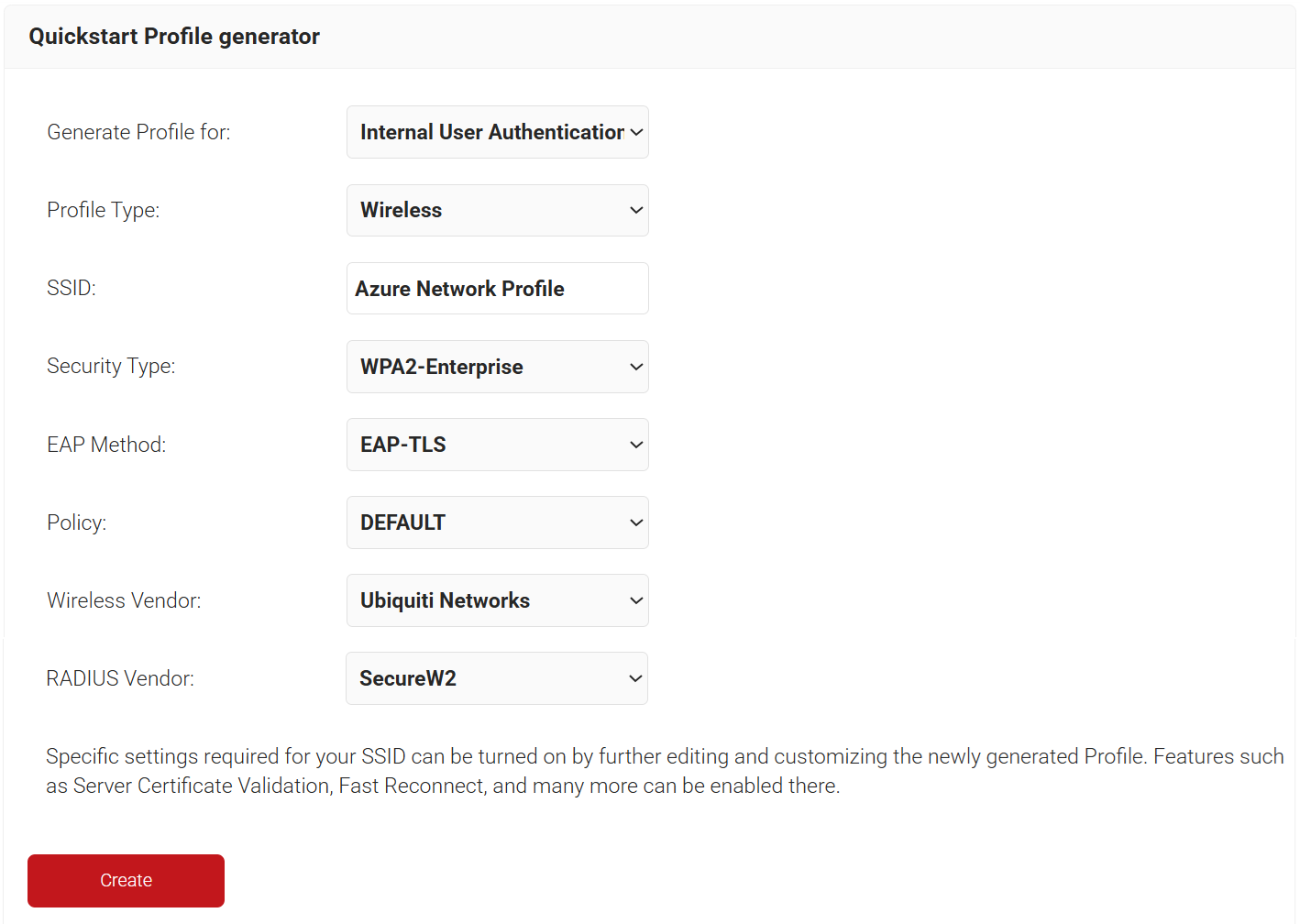Click the Server Certificate Validation text line
This screenshot has width=1300, height=924.
[202, 786]
